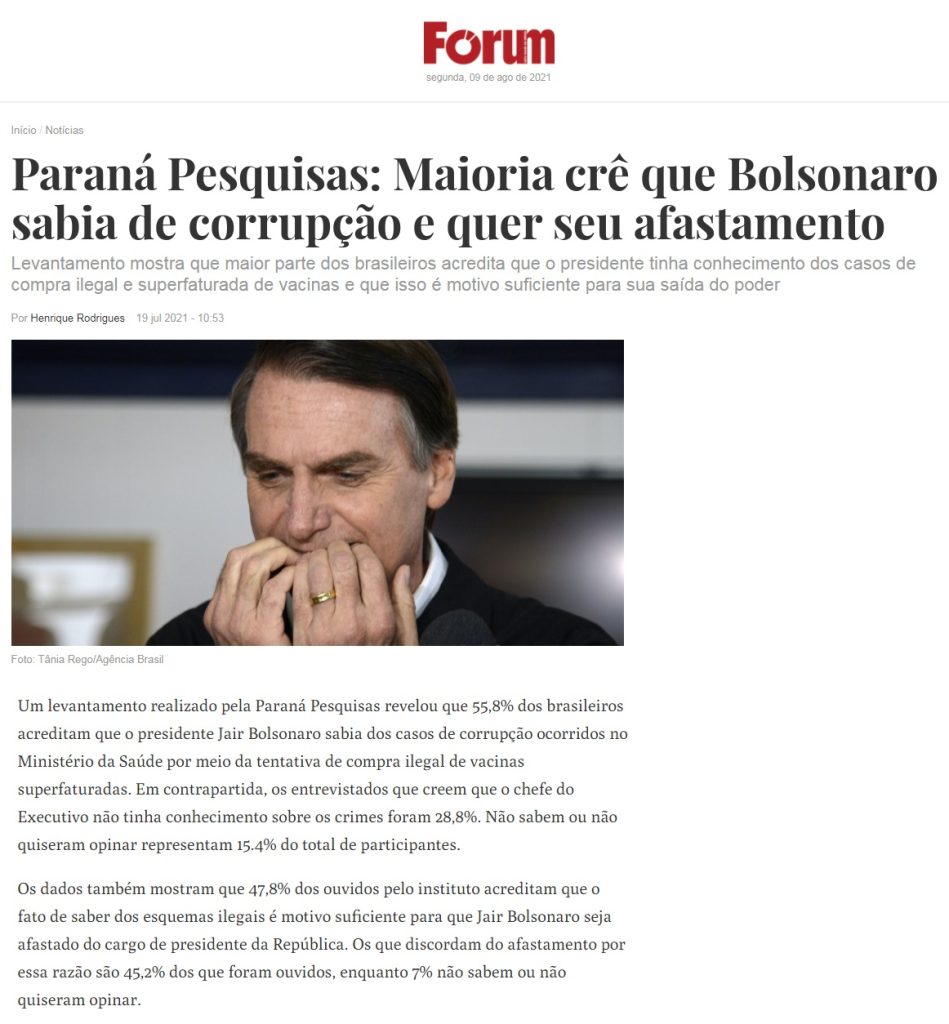Click the article headline about Paraná Pesquisas
The height and width of the screenshot is (1024, 949).
point(474,199)
